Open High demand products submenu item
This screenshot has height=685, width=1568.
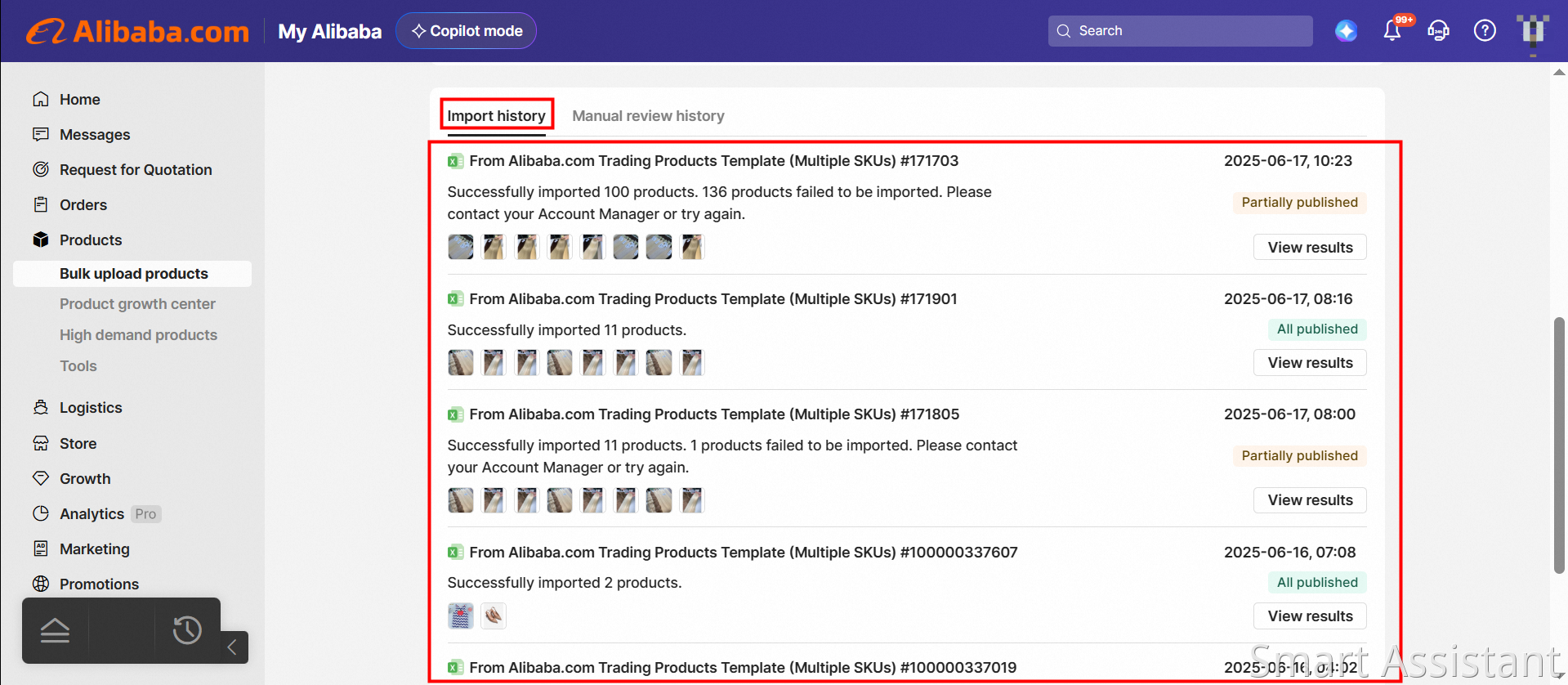click(138, 335)
